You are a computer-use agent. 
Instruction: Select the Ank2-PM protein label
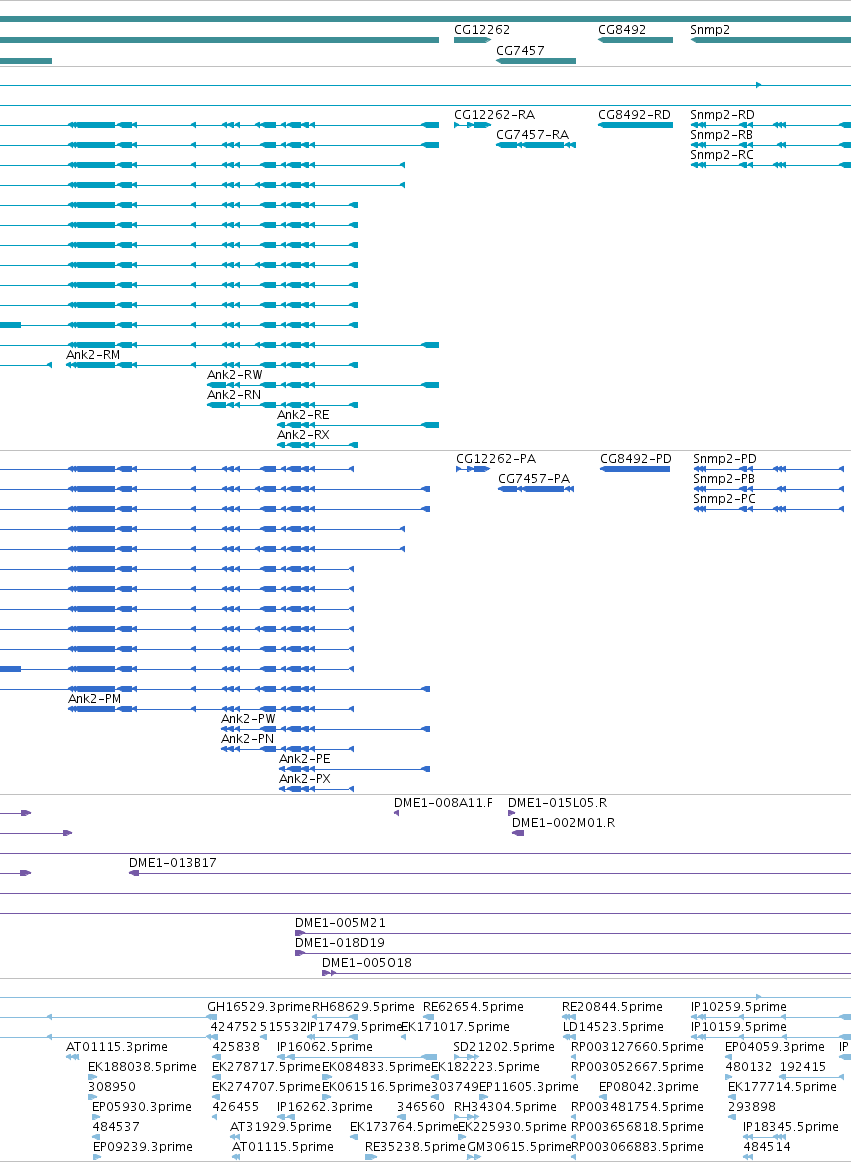click(94, 699)
